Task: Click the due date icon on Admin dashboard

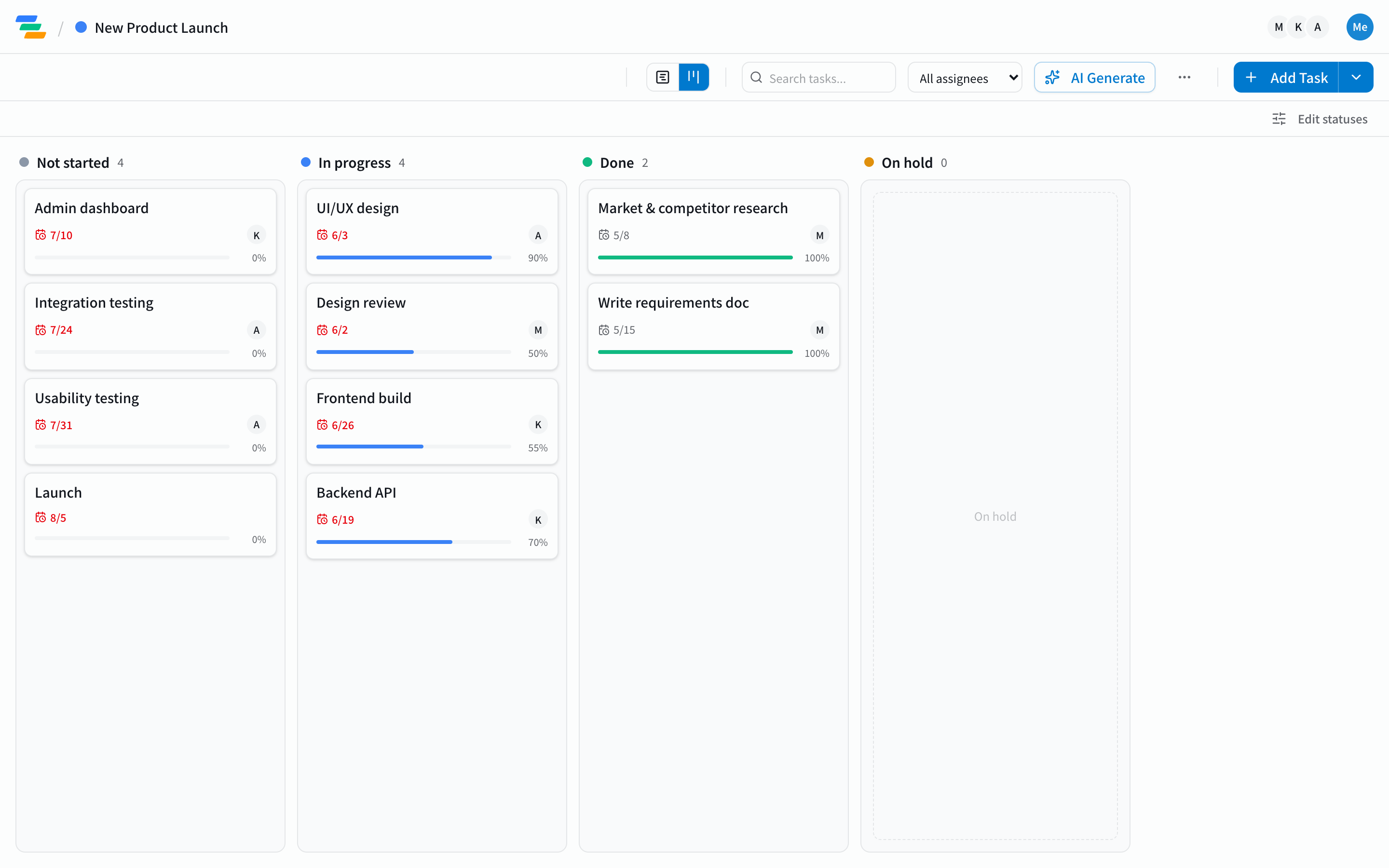Action: click(x=41, y=235)
